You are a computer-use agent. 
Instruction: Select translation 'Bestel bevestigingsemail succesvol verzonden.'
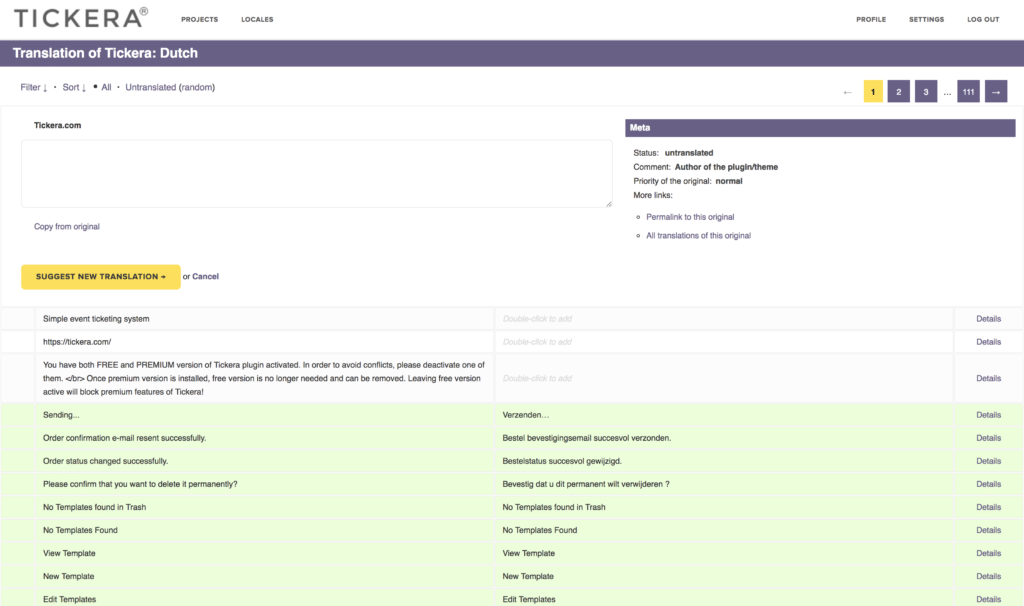coord(586,438)
